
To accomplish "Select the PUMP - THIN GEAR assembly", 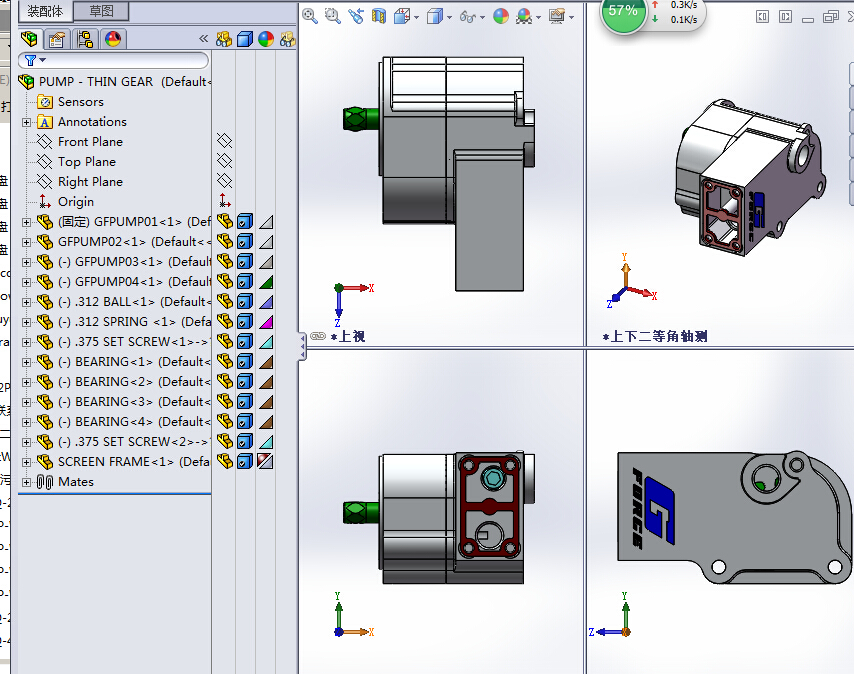I will coord(114,82).
